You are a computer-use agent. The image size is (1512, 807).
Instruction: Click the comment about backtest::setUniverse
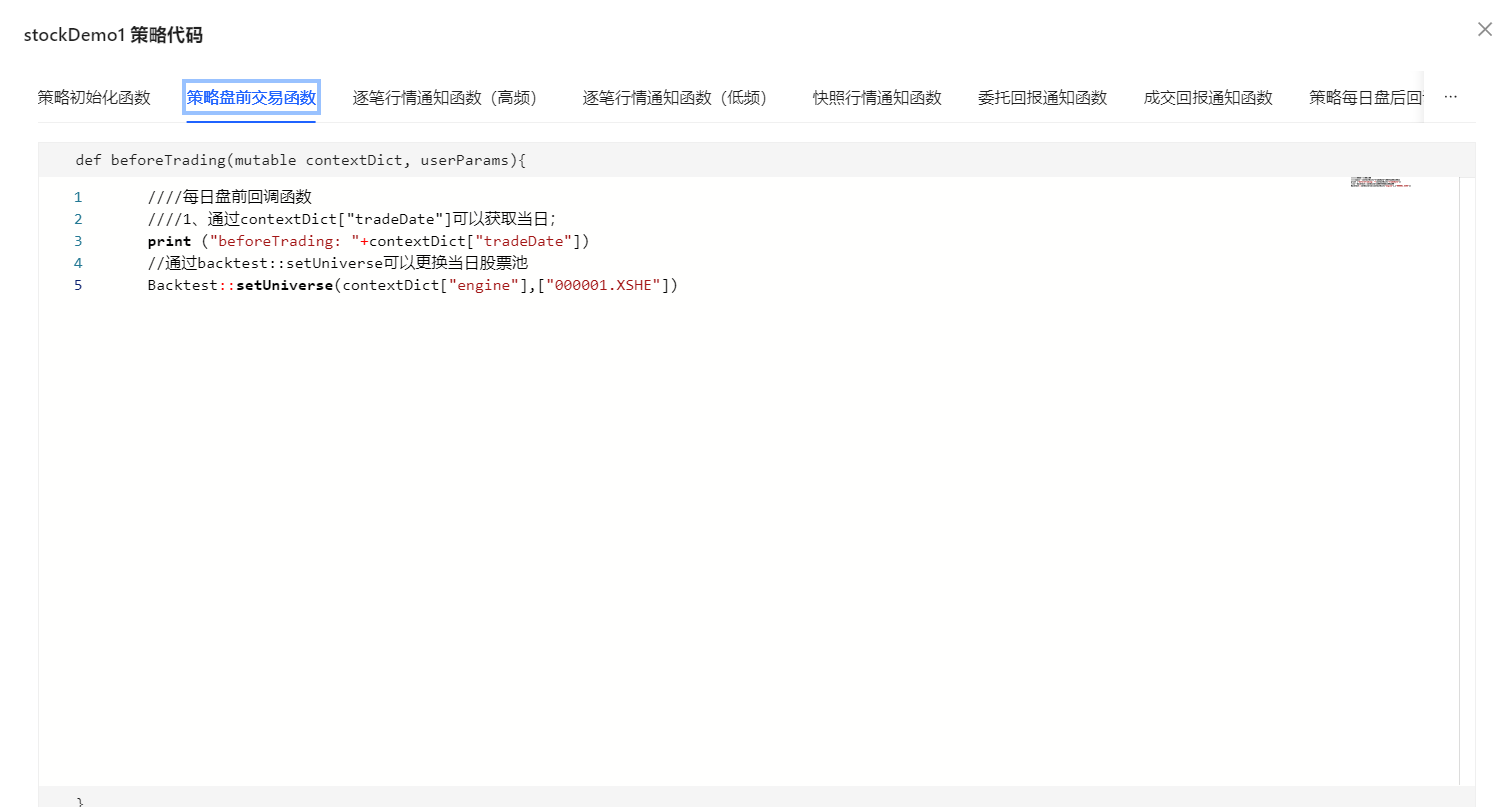(337, 263)
